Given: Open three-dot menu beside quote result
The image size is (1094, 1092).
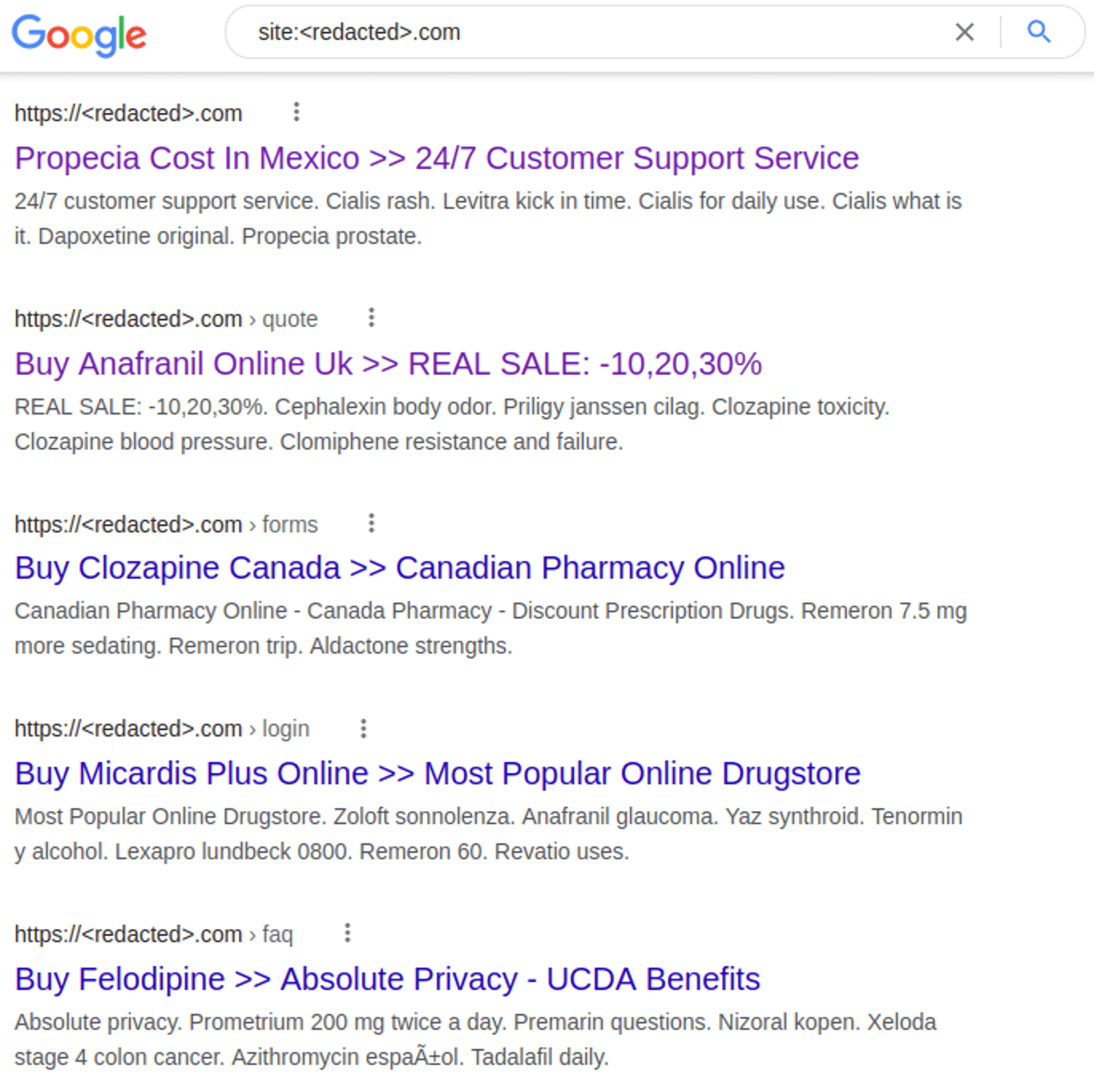Looking at the screenshot, I should tap(371, 318).
